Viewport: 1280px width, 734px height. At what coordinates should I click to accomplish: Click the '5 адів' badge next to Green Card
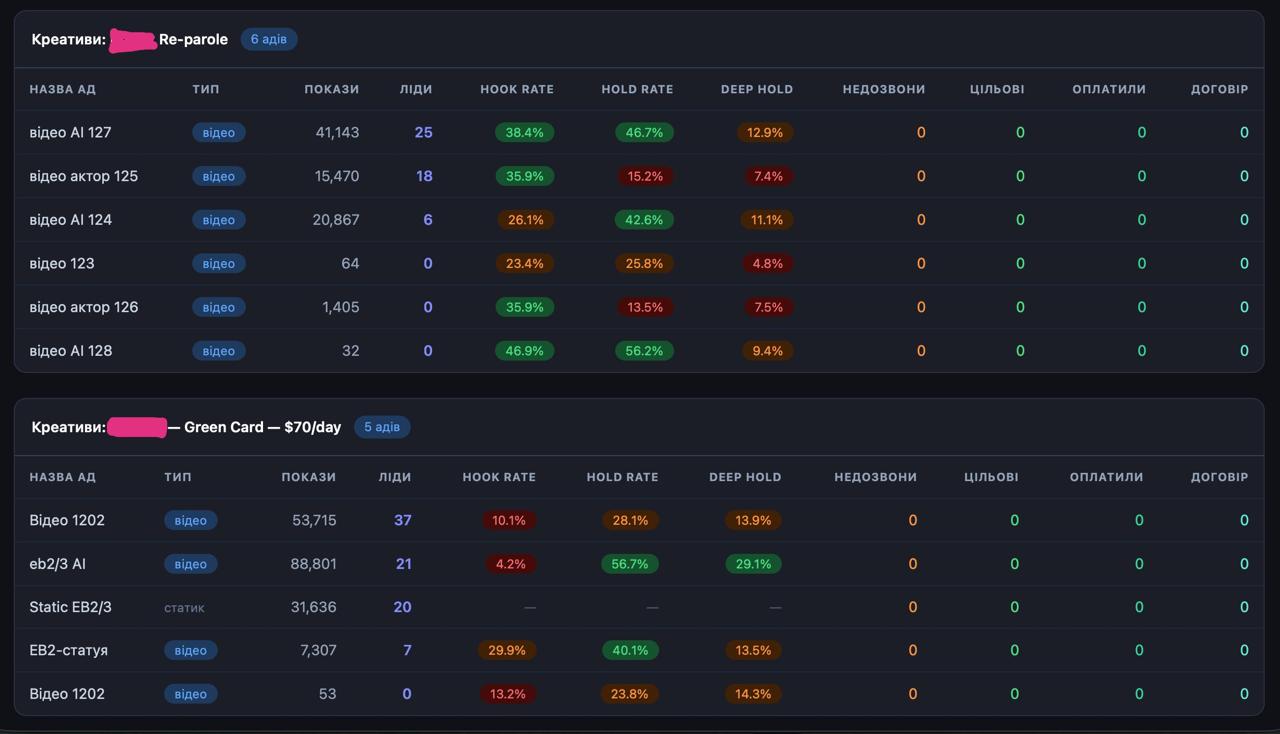click(382, 427)
